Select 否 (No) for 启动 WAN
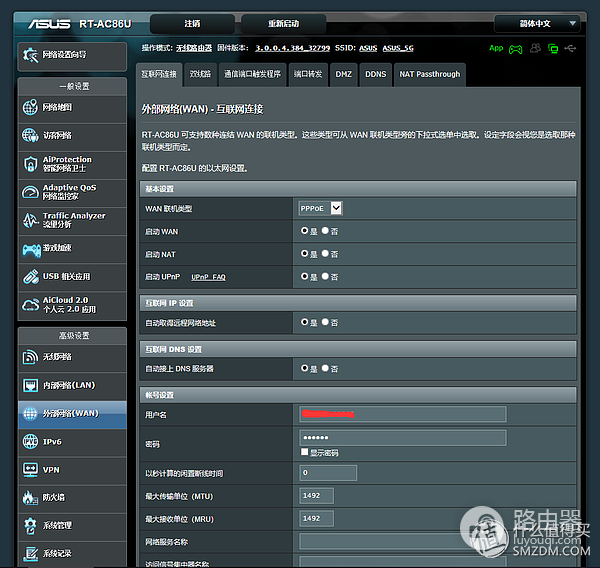The width and height of the screenshot is (600, 568). (x=326, y=231)
